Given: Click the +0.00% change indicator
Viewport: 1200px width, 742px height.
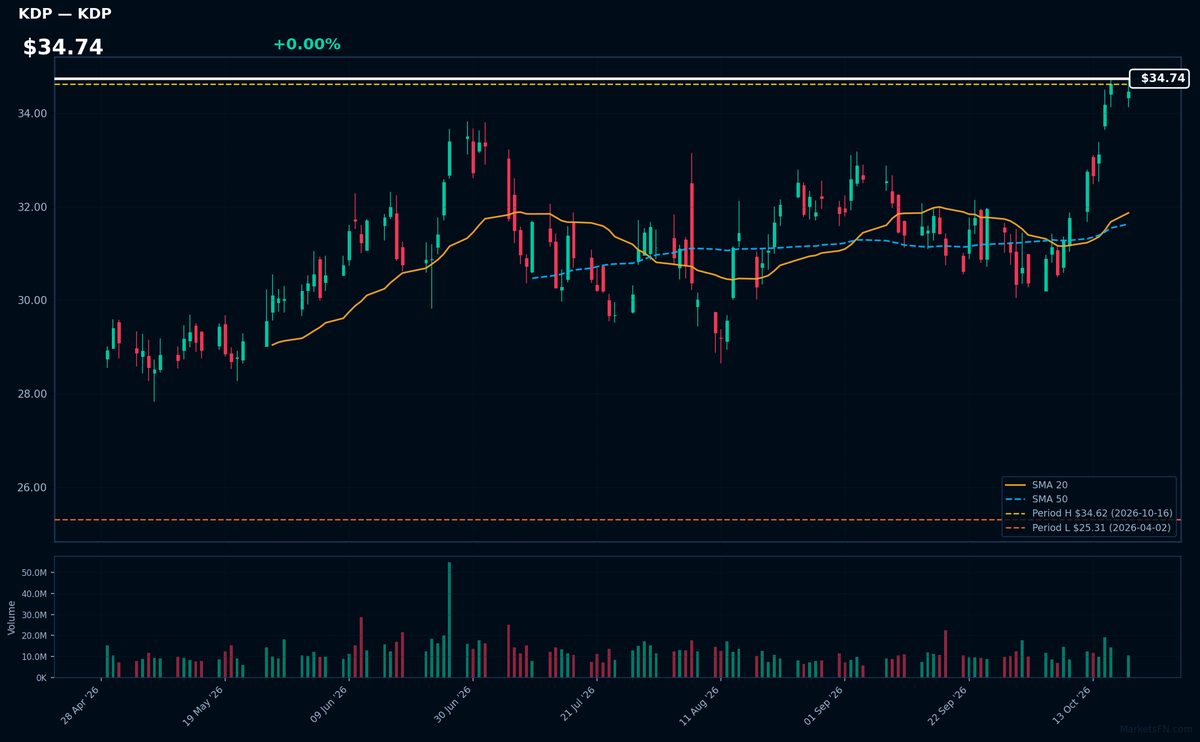Looking at the screenshot, I should [x=306, y=44].
